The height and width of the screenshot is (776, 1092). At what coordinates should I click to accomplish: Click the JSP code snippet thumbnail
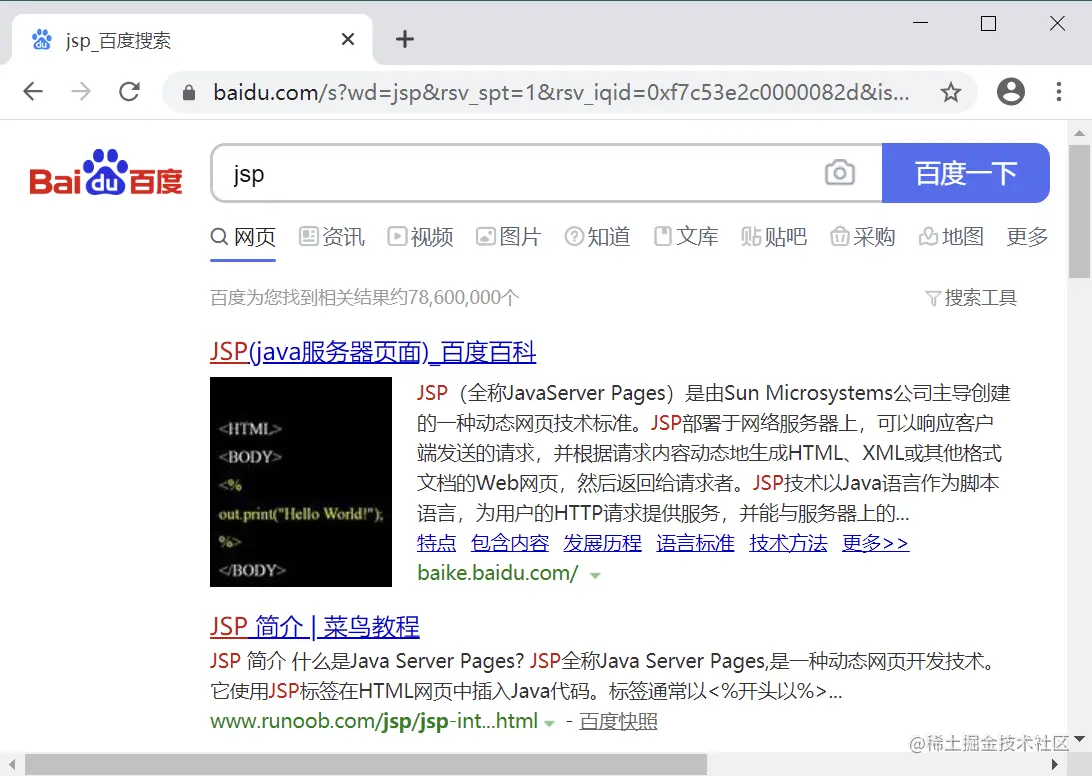300,481
